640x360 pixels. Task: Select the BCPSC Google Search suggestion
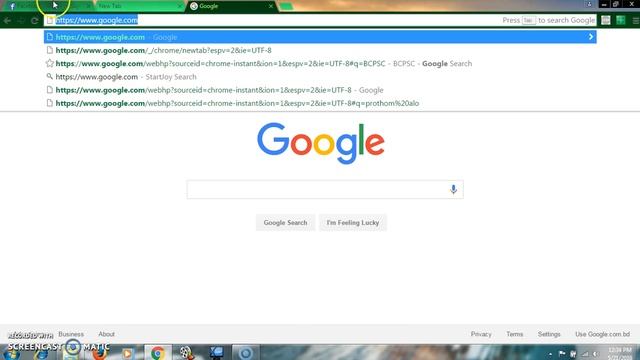click(320, 63)
